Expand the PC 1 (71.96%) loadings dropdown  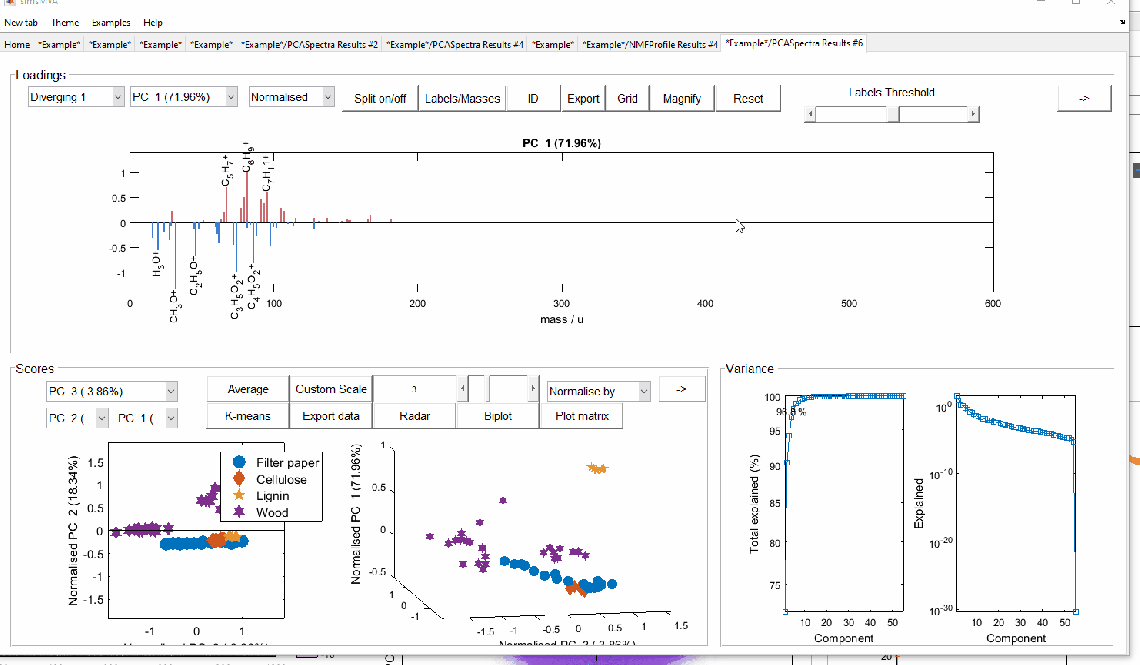click(185, 97)
